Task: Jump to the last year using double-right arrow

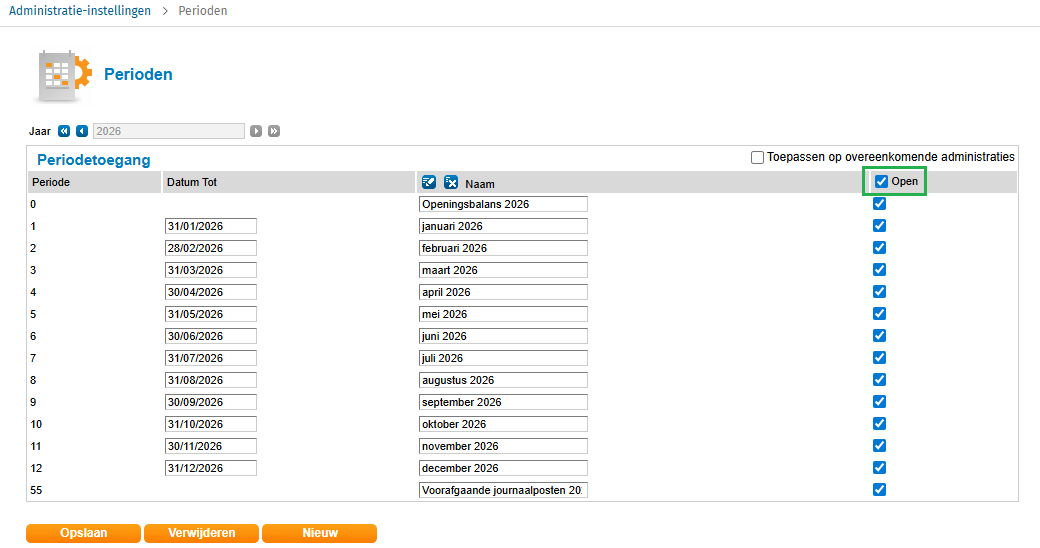Action: tap(274, 131)
